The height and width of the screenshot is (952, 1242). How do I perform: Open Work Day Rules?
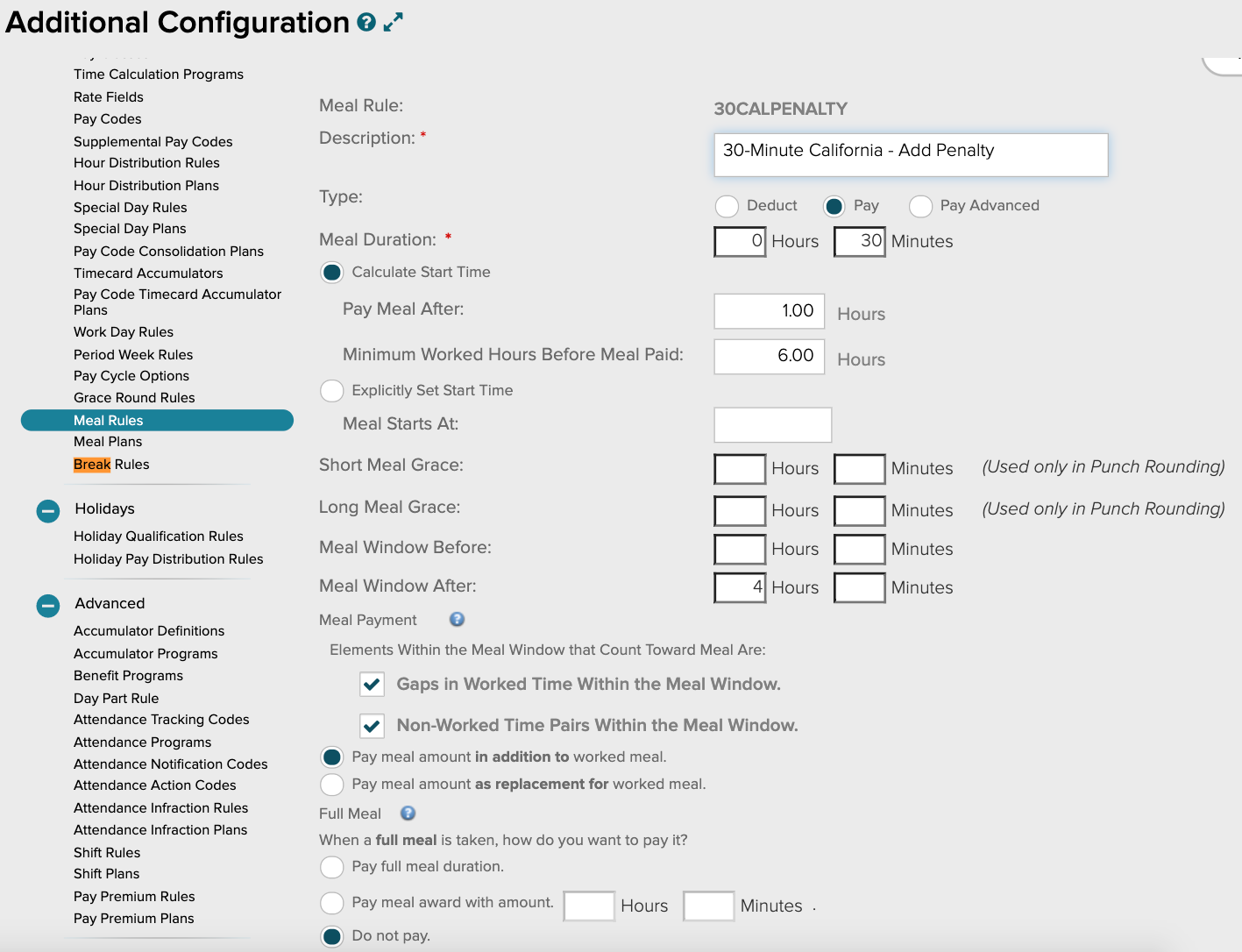tap(124, 332)
